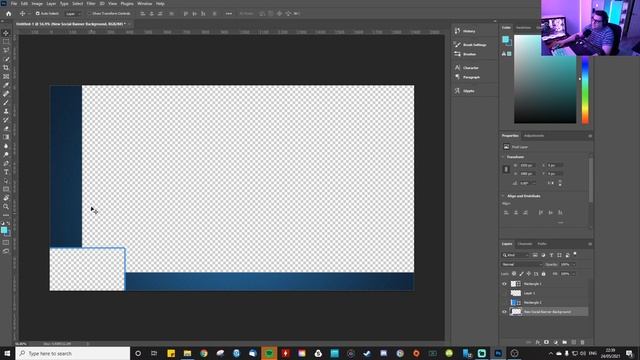Hide the Rectangle 1 layer
The width and height of the screenshot is (640, 360).
pos(504,284)
